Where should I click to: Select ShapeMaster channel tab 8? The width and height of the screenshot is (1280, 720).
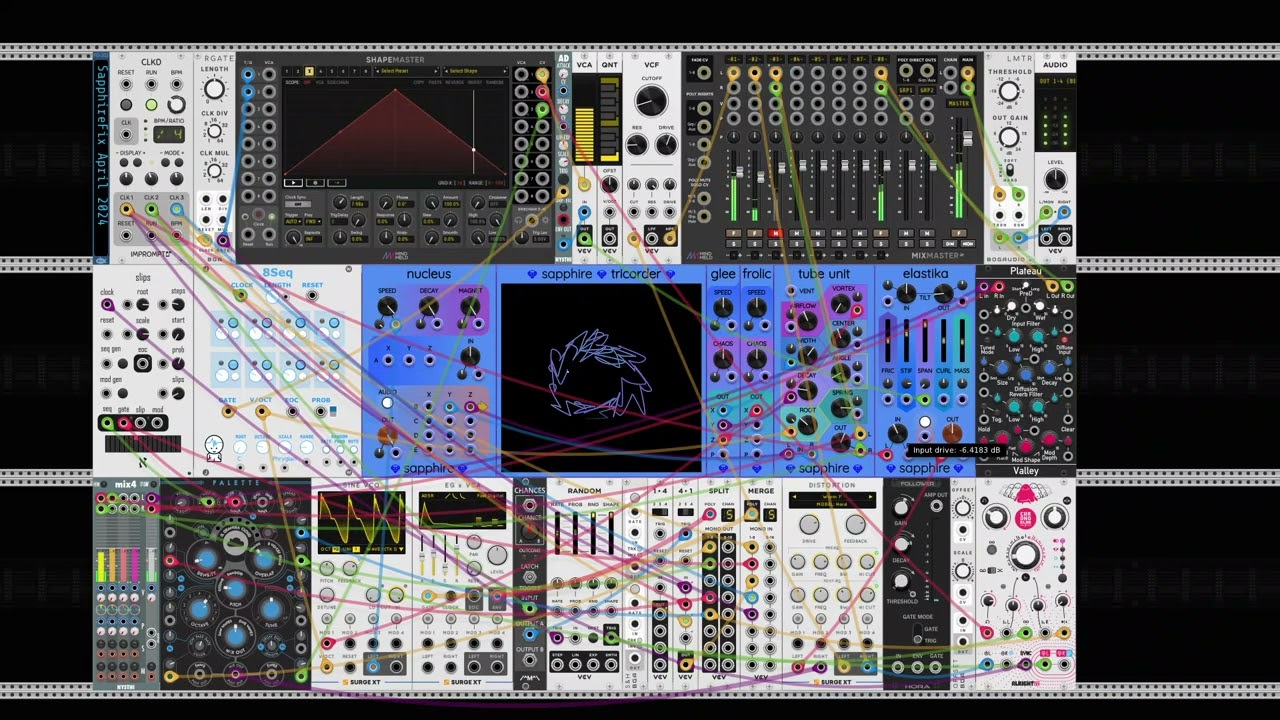click(x=366, y=71)
